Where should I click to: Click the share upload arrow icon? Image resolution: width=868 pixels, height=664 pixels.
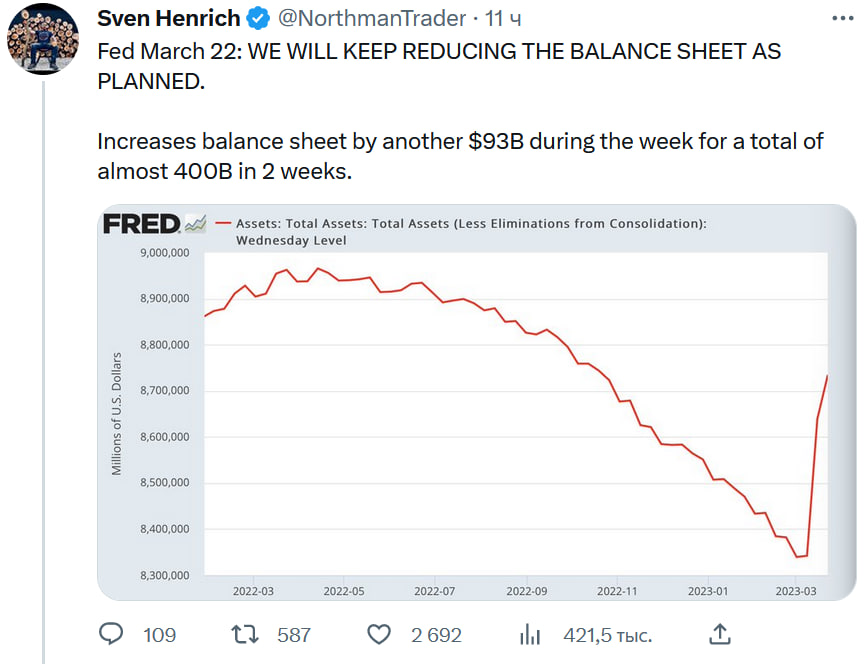pos(718,634)
